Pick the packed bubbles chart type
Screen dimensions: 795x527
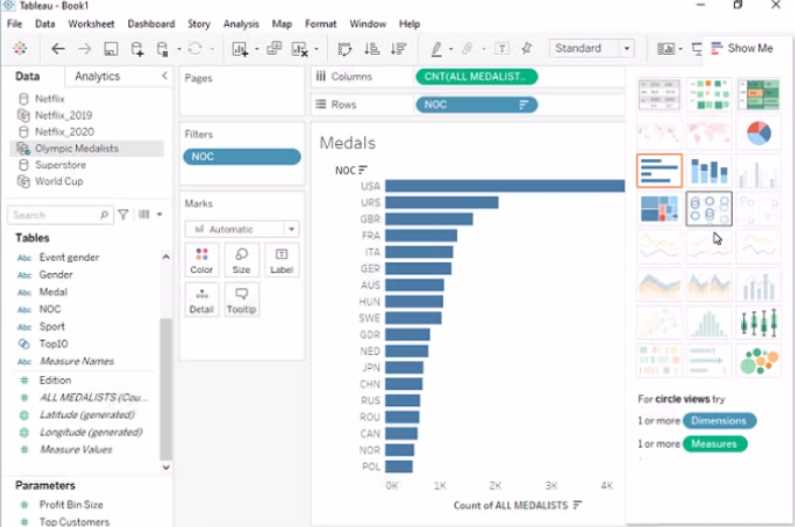(x=758, y=360)
